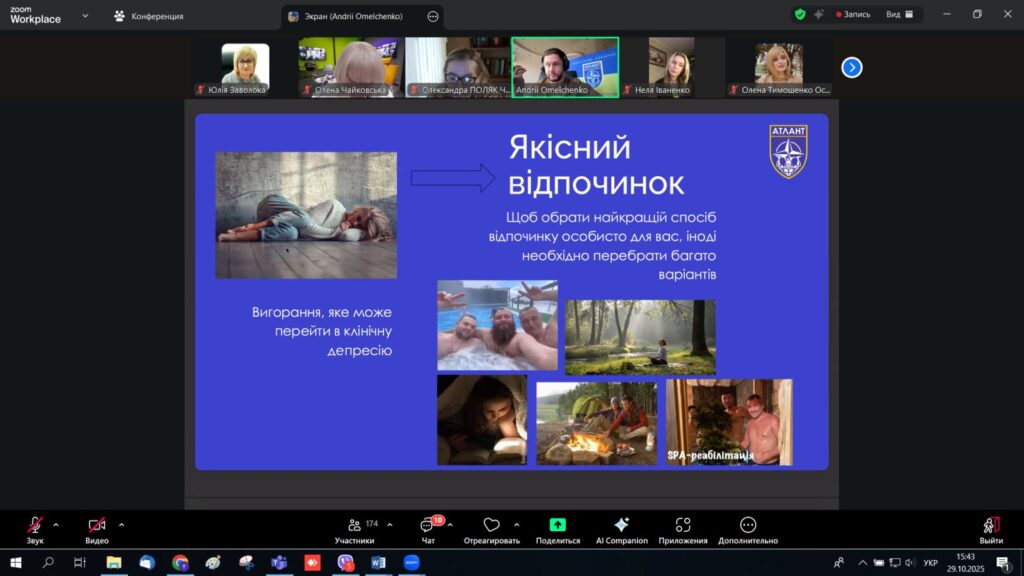Image resolution: width=1024 pixels, height=576 pixels.
Task: Open options on the Экран shared screen tab
Action: point(432,16)
